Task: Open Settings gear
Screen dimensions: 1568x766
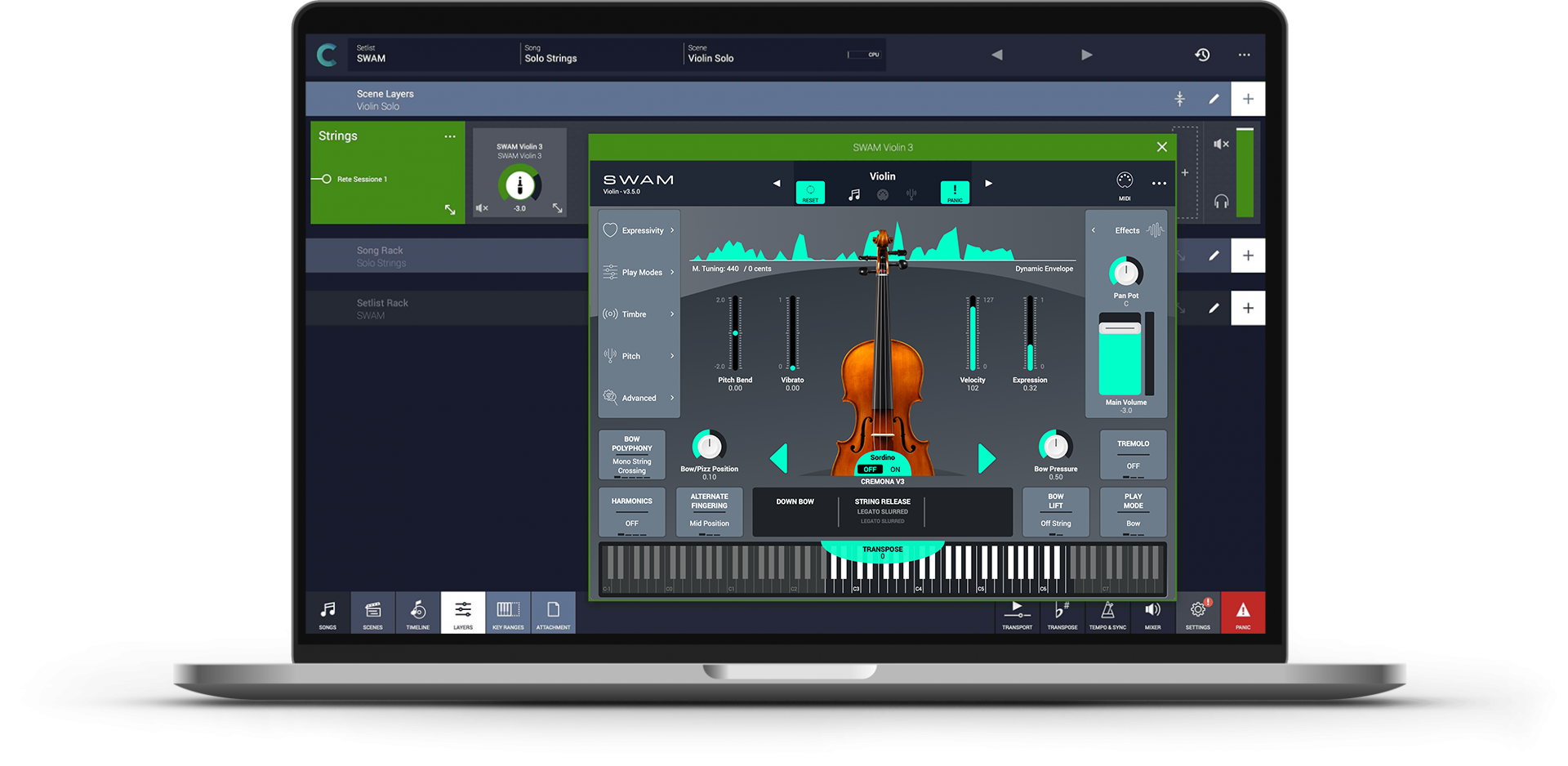Action: [1198, 613]
